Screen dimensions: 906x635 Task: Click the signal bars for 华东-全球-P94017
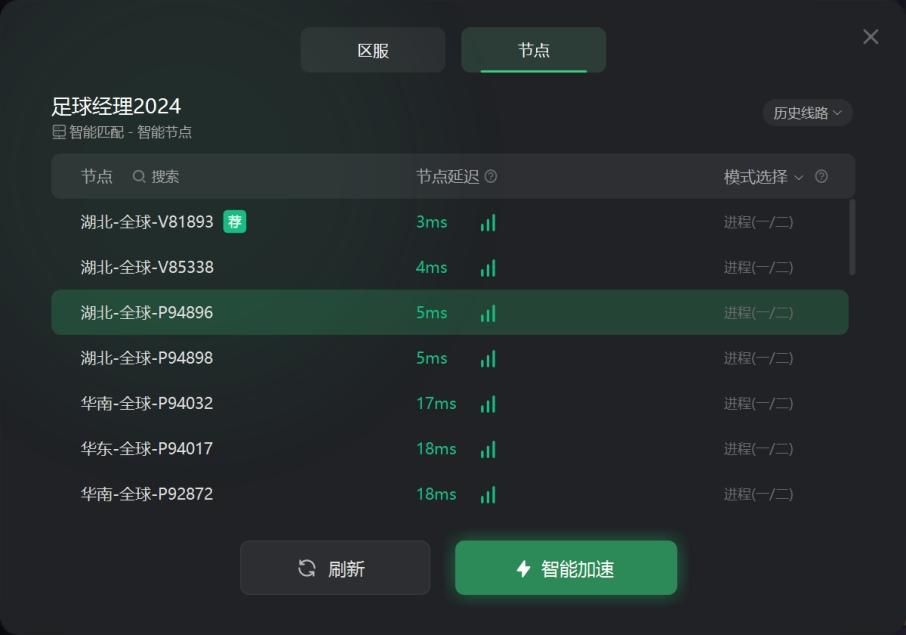point(488,449)
